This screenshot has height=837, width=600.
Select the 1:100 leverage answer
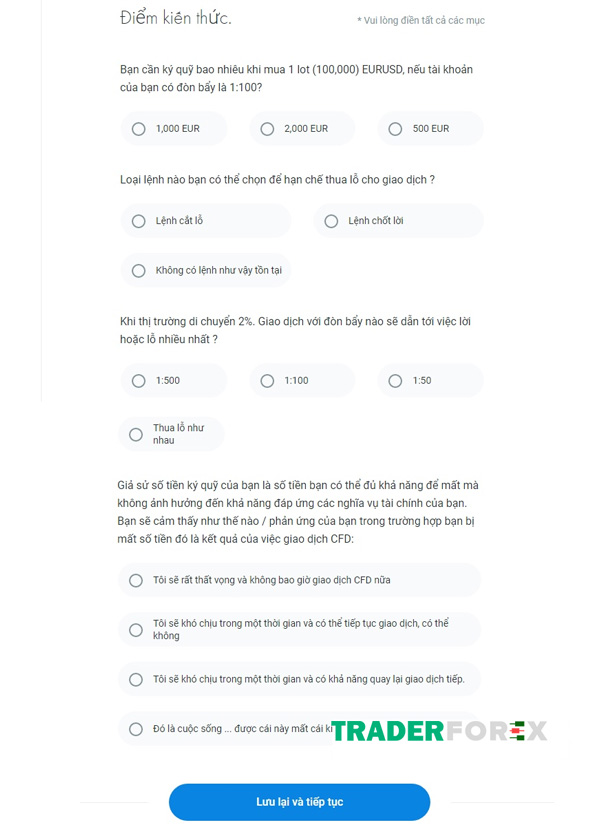click(302, 381)
